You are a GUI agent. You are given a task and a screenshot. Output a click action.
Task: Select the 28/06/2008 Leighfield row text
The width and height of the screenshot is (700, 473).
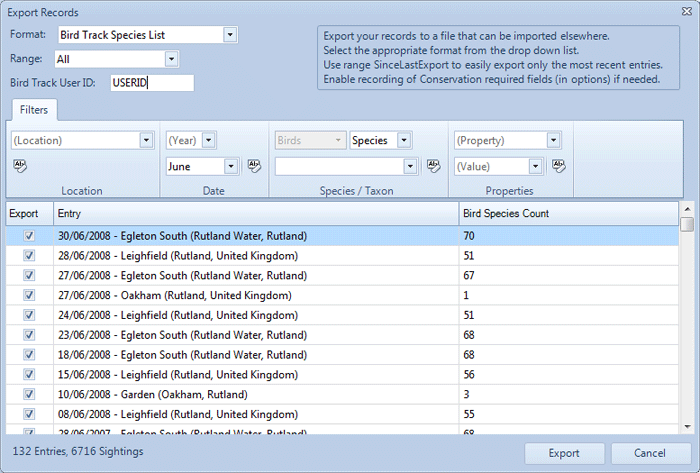(178, 256)
